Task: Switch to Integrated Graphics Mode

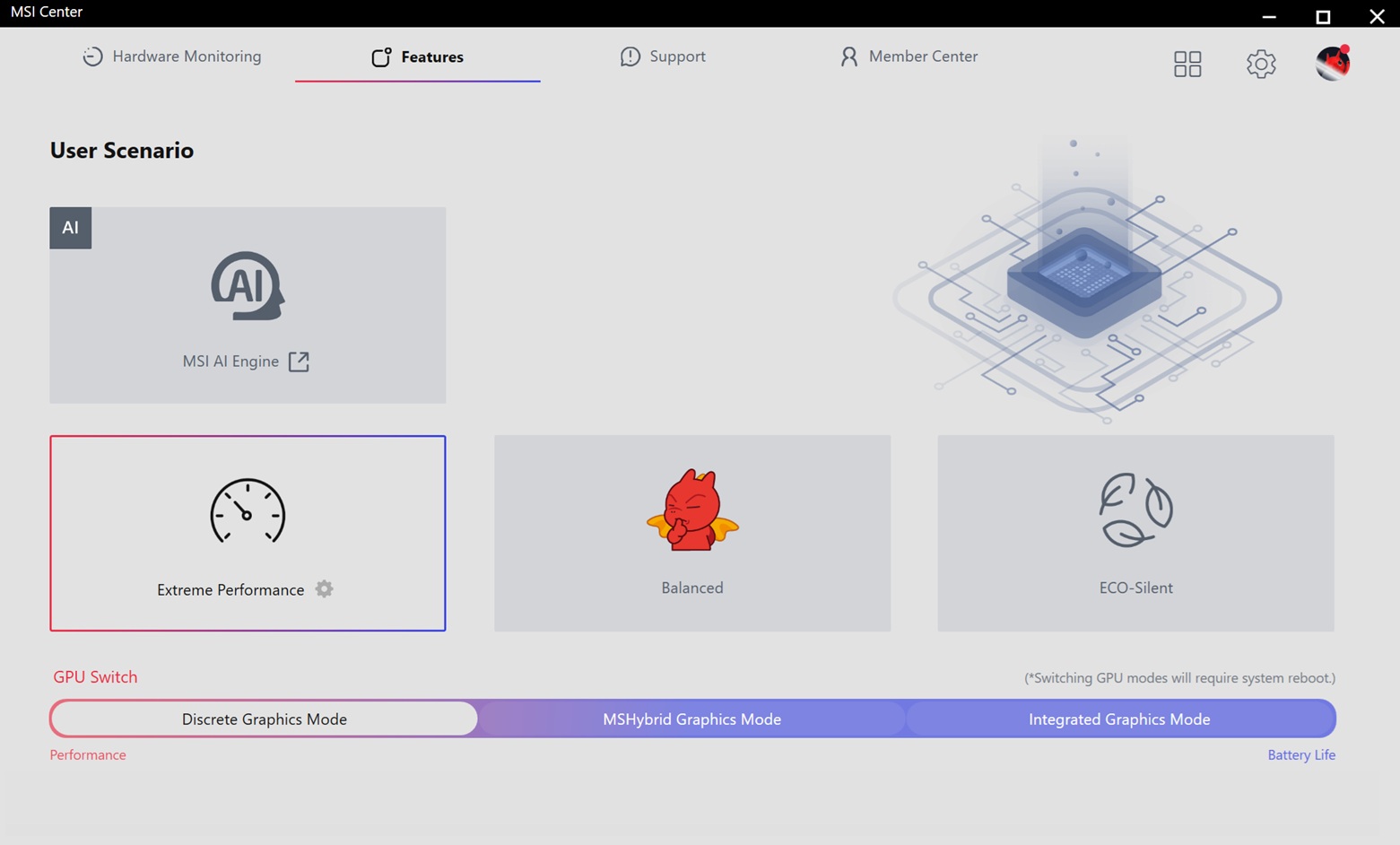Action: (1119, 719)
